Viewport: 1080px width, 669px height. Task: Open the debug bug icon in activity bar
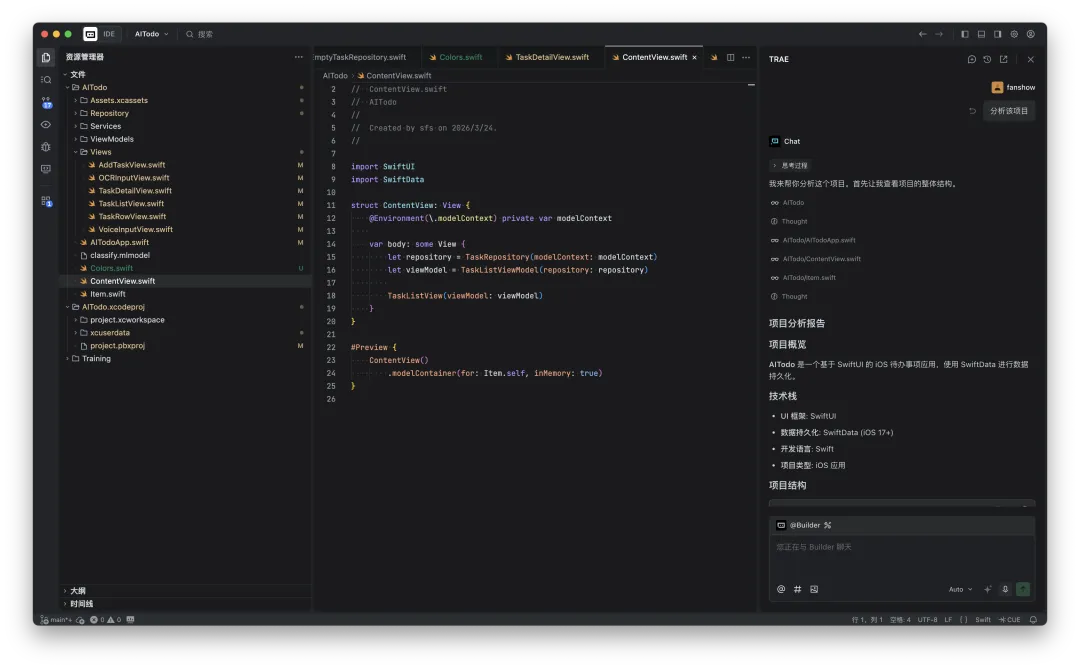point(46,147)
